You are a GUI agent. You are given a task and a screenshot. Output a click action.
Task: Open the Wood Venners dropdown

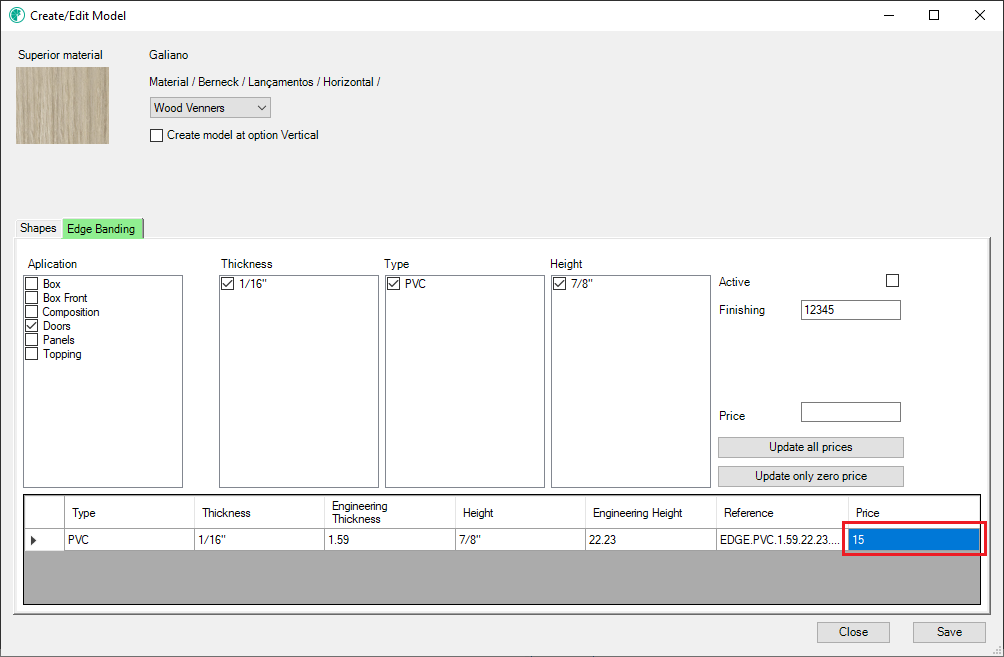pyautogui.click(x=210, y=107)
